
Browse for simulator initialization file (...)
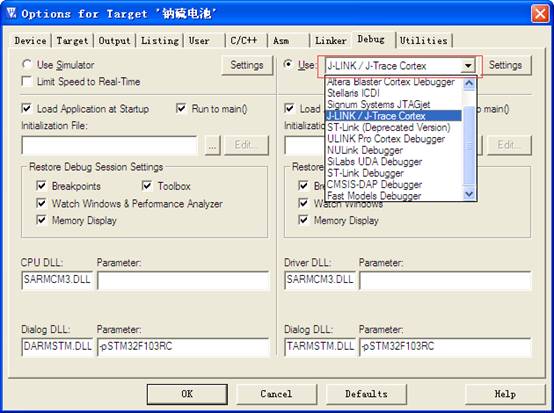click(x=212, y=145)
